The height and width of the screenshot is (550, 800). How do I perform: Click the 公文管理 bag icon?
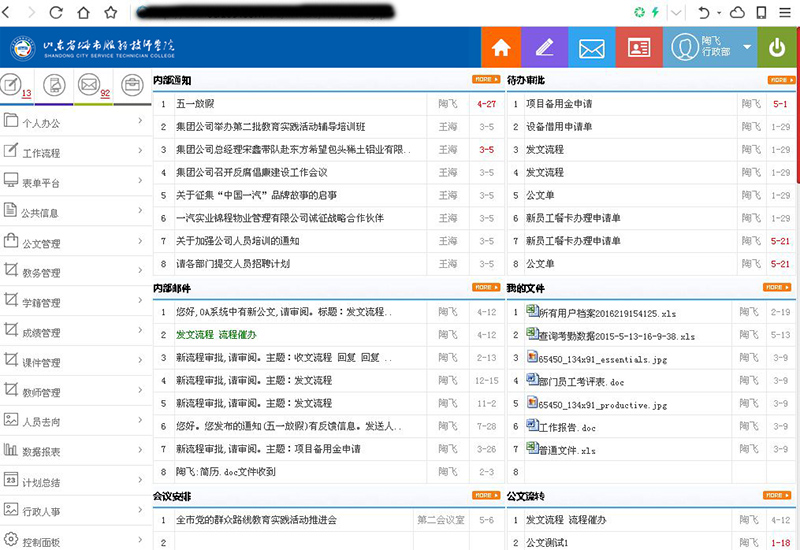tap(11, 240)
